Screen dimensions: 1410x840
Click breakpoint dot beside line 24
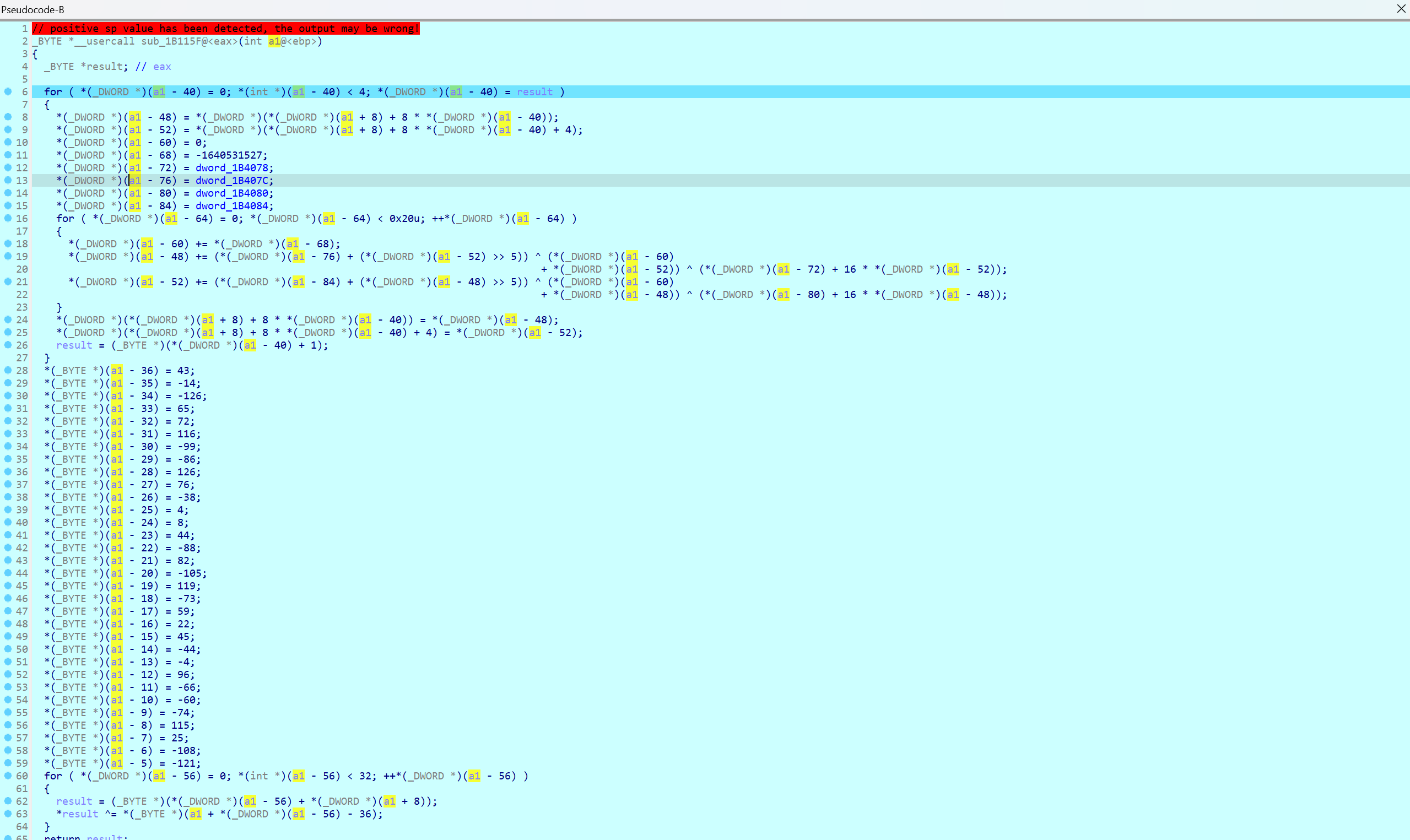(x=8, y=319)
